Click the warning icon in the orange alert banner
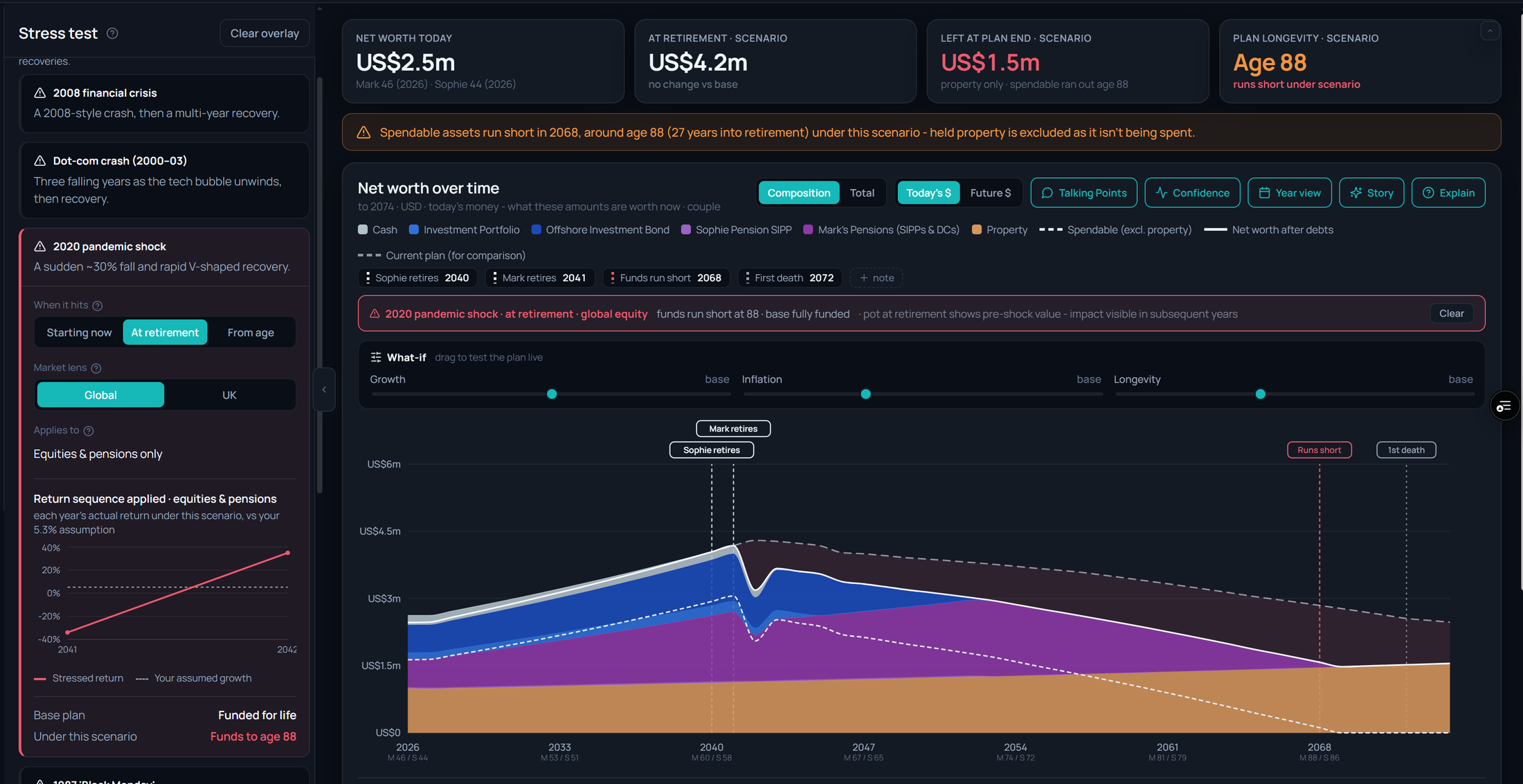Viewport: 1523px width, 784px height. point(363,132)
